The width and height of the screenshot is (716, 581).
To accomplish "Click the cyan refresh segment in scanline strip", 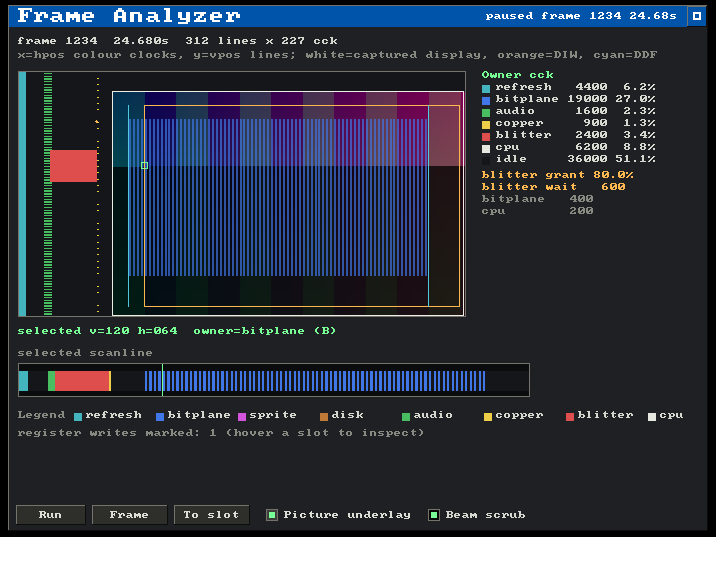I will coord(23,381).
